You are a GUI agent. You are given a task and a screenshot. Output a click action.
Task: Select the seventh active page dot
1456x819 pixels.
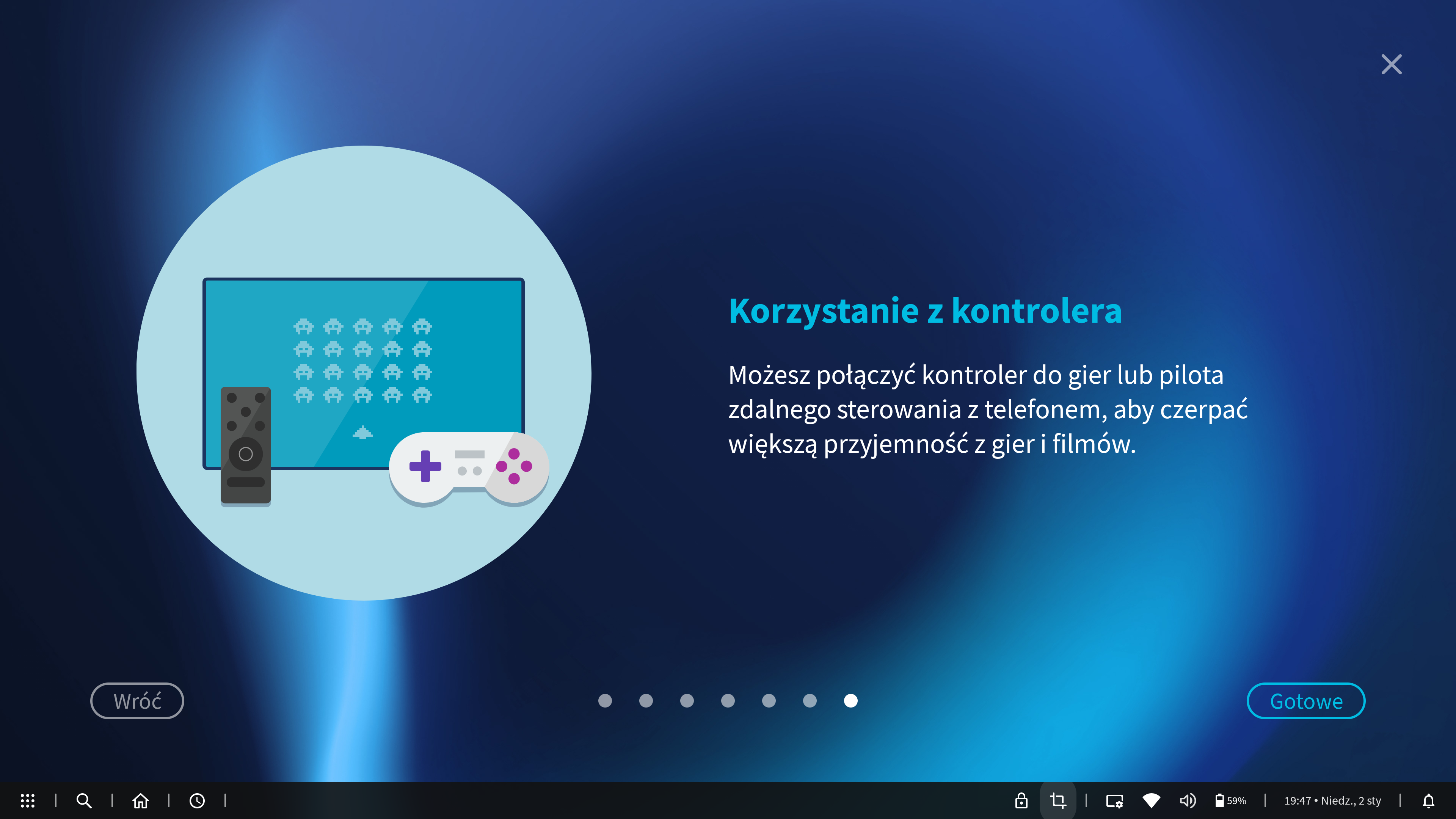click(x=850, y=701)
